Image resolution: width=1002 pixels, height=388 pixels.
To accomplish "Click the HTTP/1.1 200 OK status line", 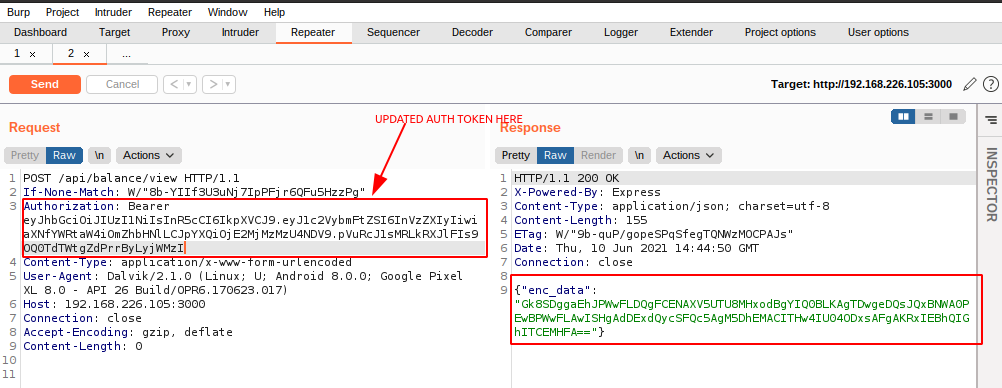I will 567,178.
